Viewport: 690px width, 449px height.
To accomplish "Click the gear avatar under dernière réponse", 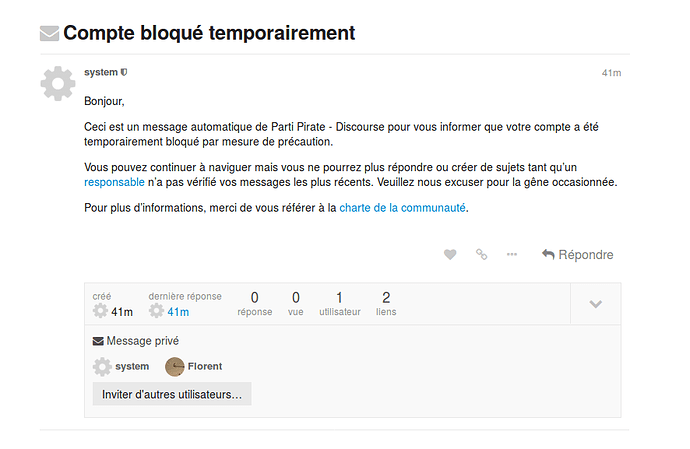I will tap(156, 311).
